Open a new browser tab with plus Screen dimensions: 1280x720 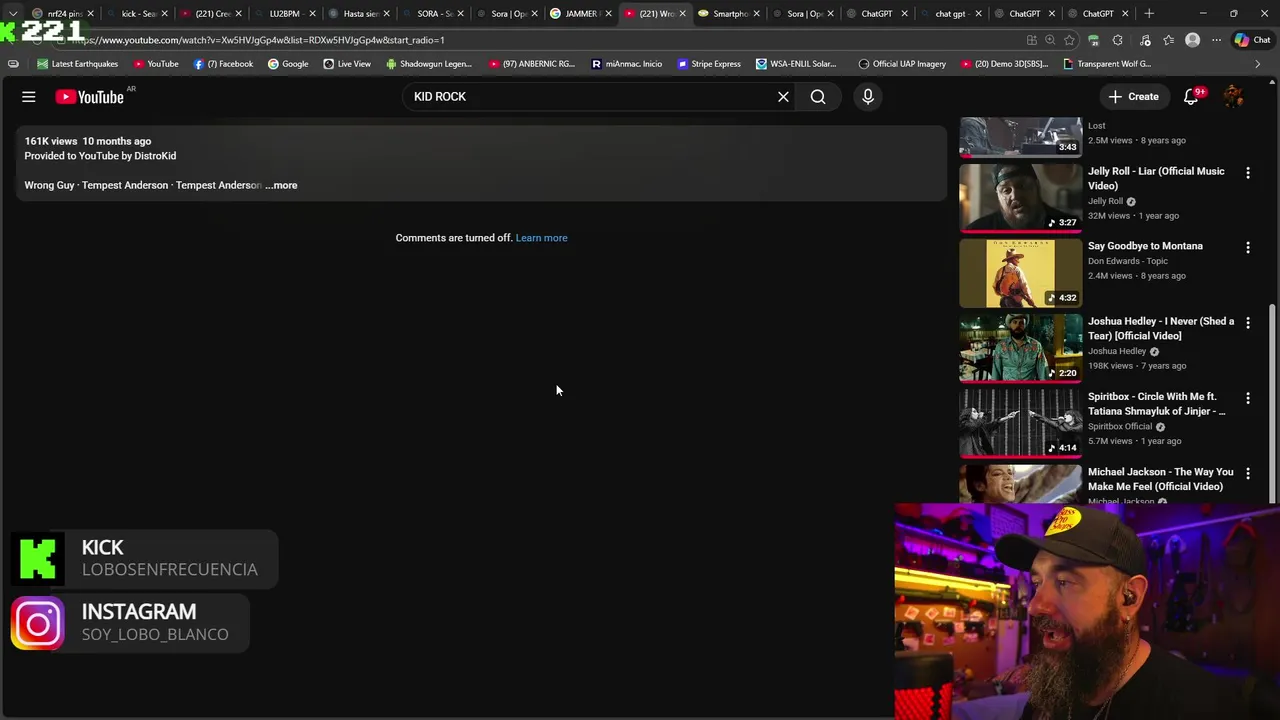pyautogui.click(x=1149, y=14)
